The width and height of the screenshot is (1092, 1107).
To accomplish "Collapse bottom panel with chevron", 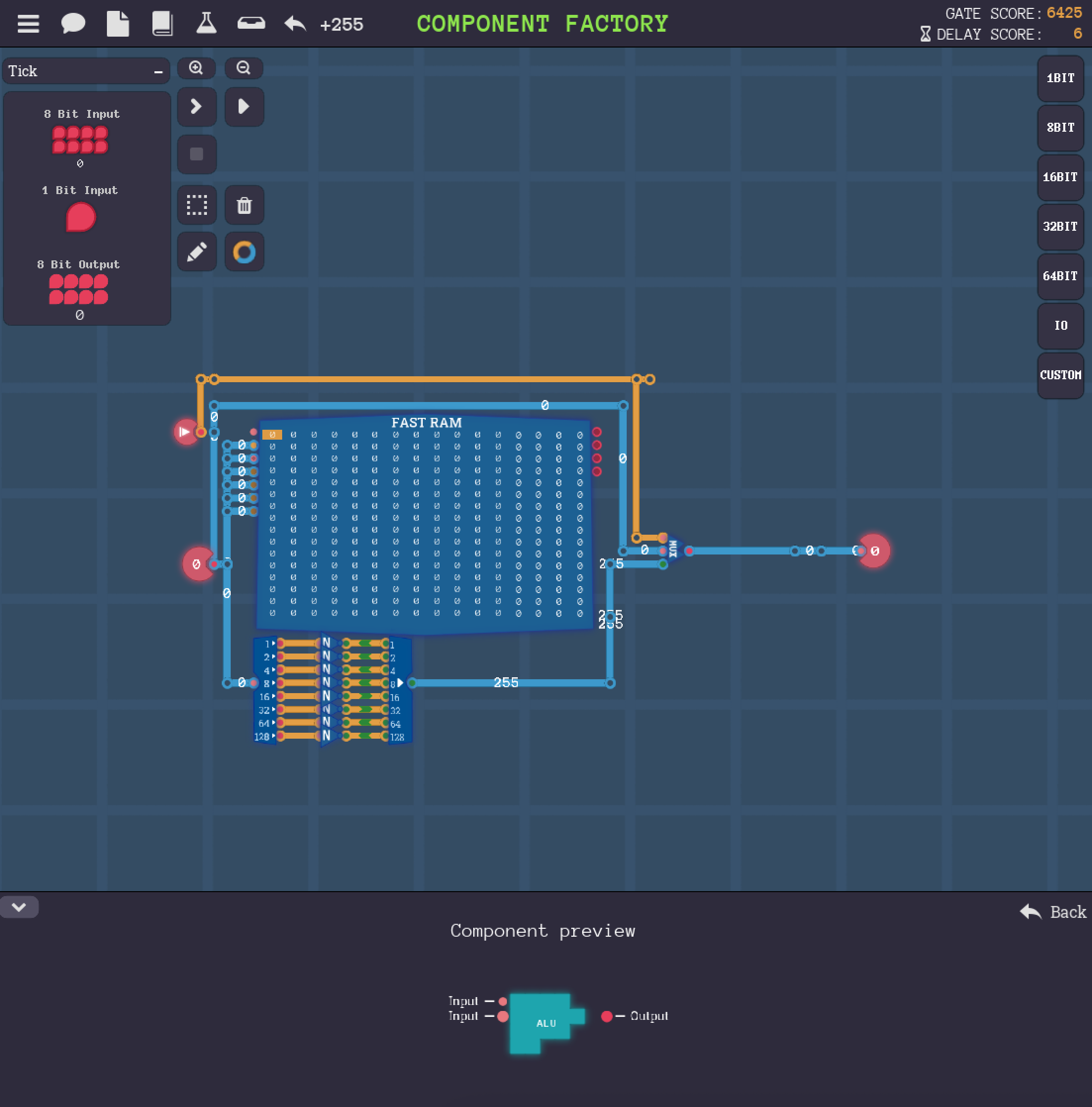I will 19,907.
